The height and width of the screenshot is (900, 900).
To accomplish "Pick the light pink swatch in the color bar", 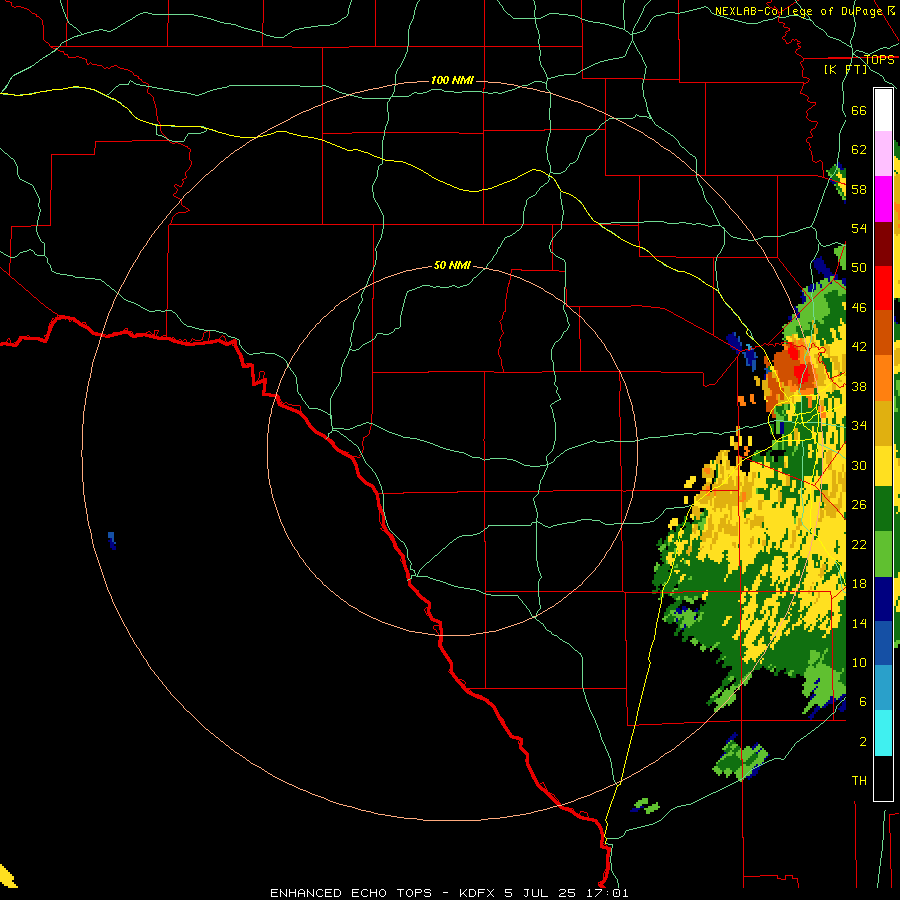I will point(883,153).
